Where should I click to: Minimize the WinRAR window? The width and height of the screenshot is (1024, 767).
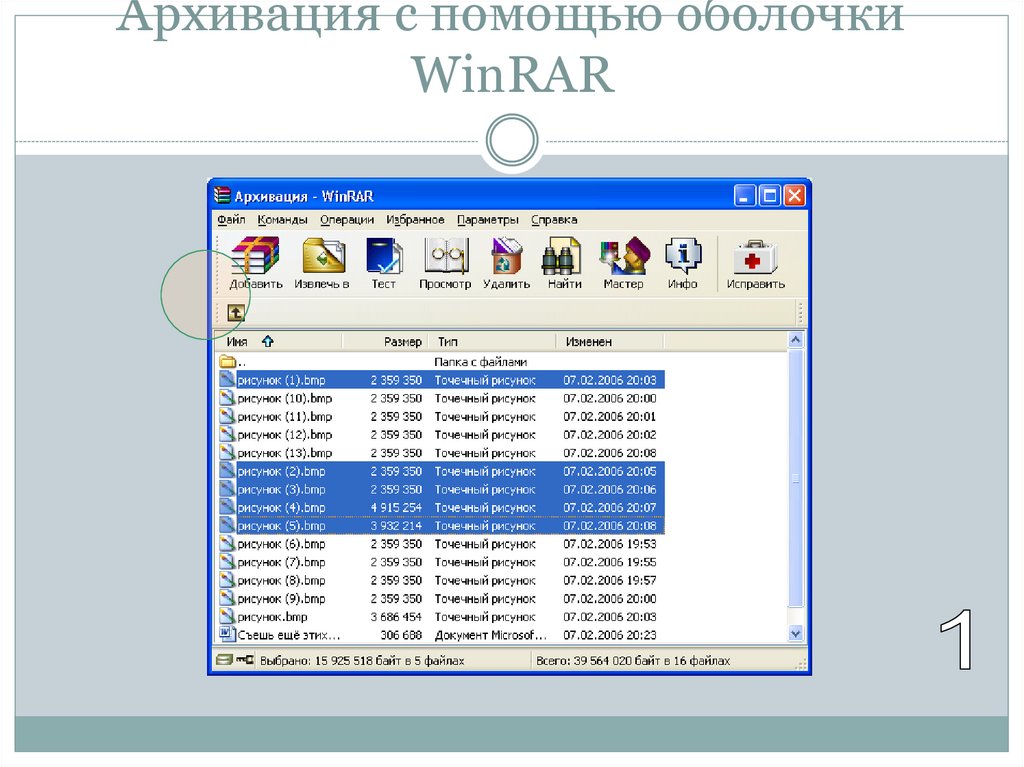coord(744,195)
